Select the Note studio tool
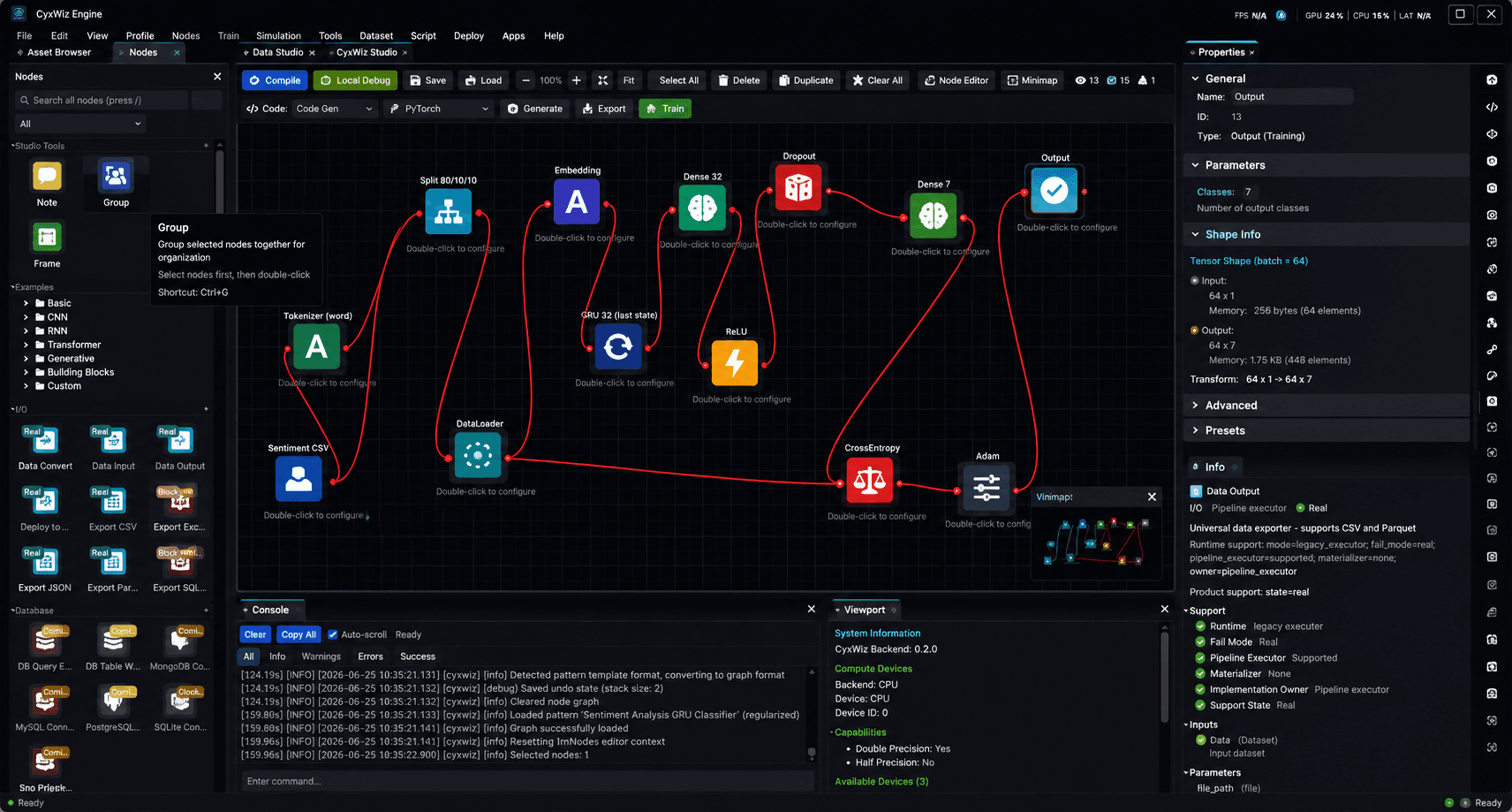The image size is (1512, 812). (x=47, y=176)
